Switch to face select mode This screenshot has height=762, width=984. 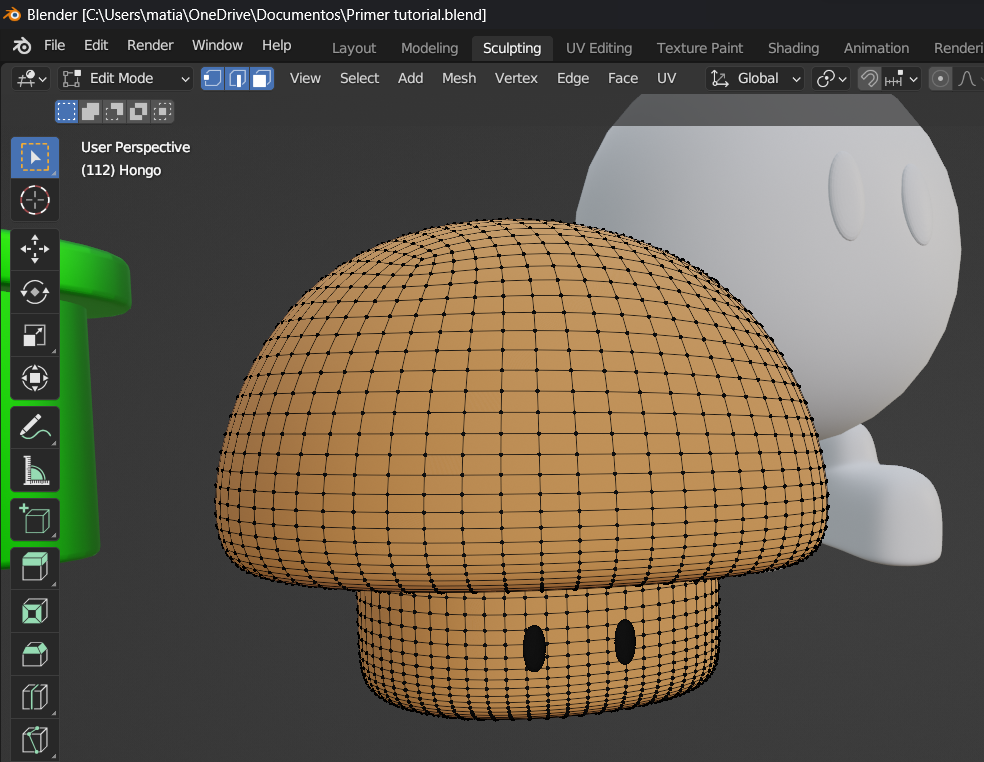tap(262, 78)
